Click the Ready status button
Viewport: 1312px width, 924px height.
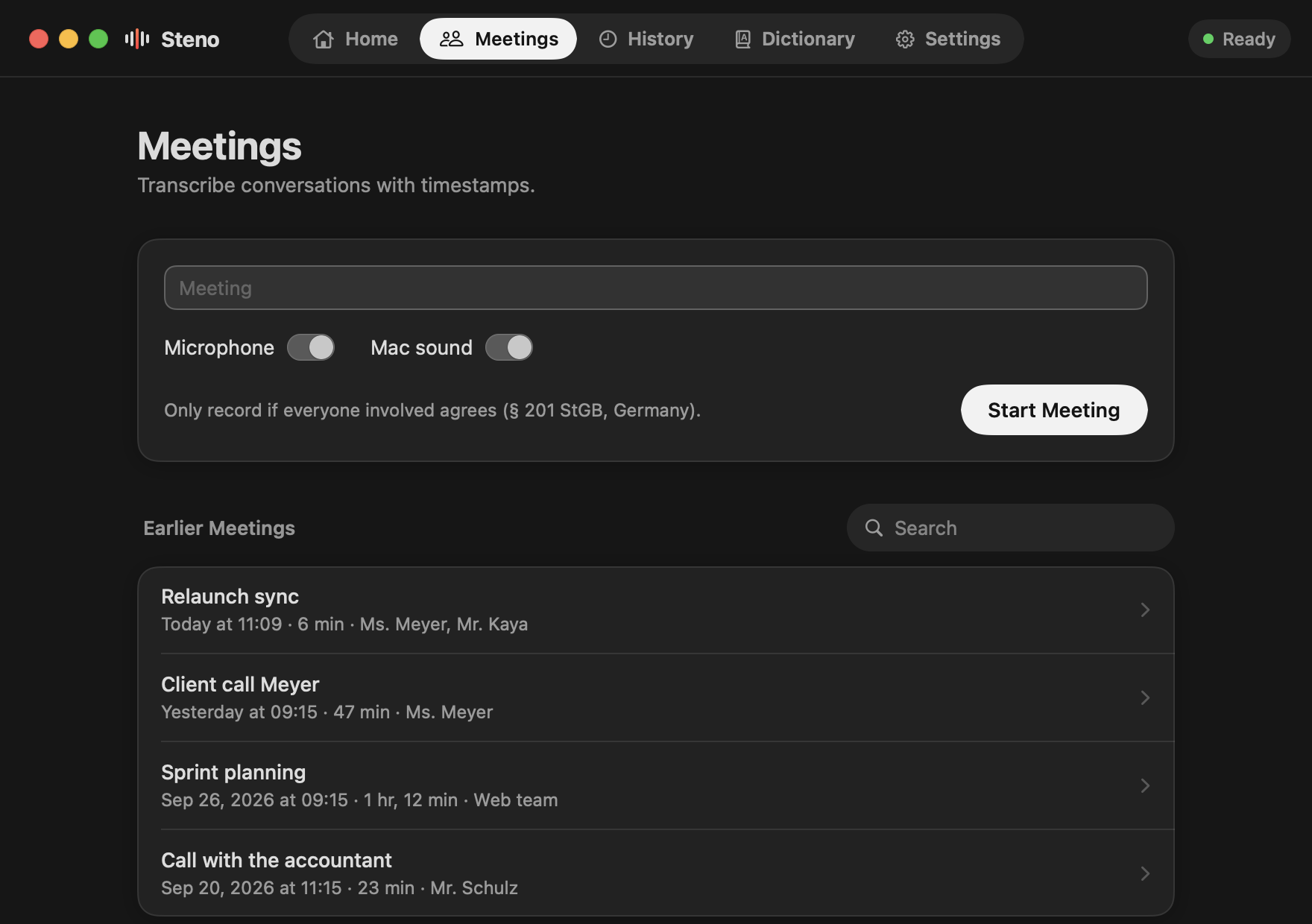click(1239, 39)
